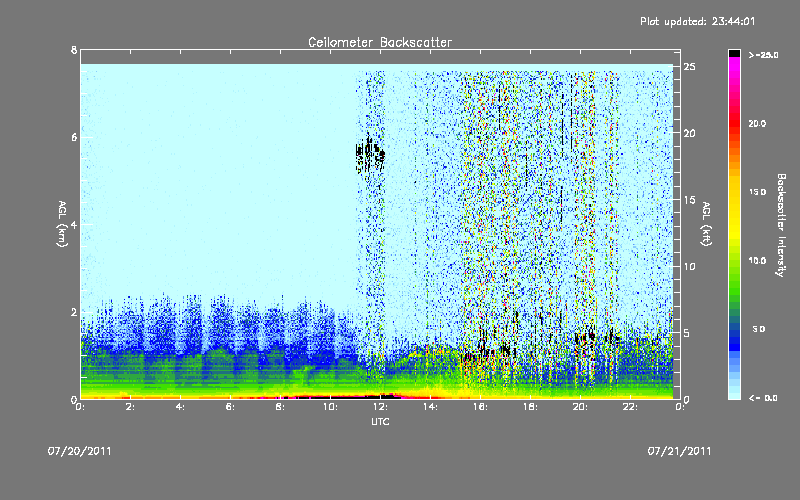Select the "10.0" colorbar value label
The width and height of the screenshot is (800, 500).
[757, 261]
